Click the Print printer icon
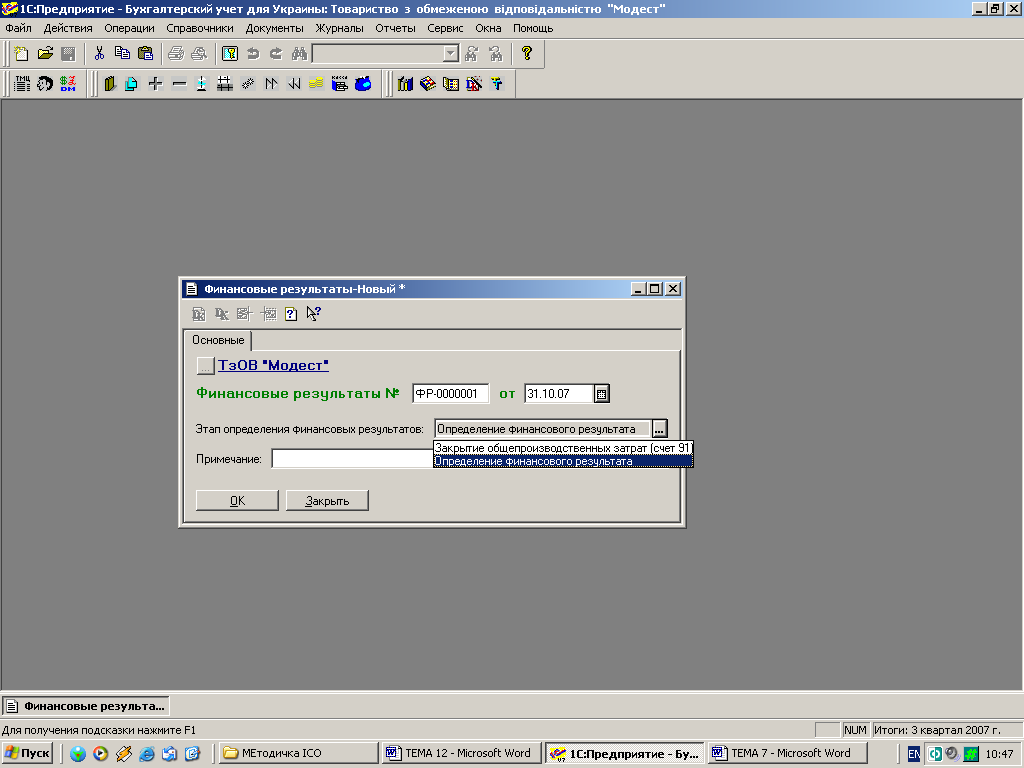1024x768 pixels. point(176,54)
